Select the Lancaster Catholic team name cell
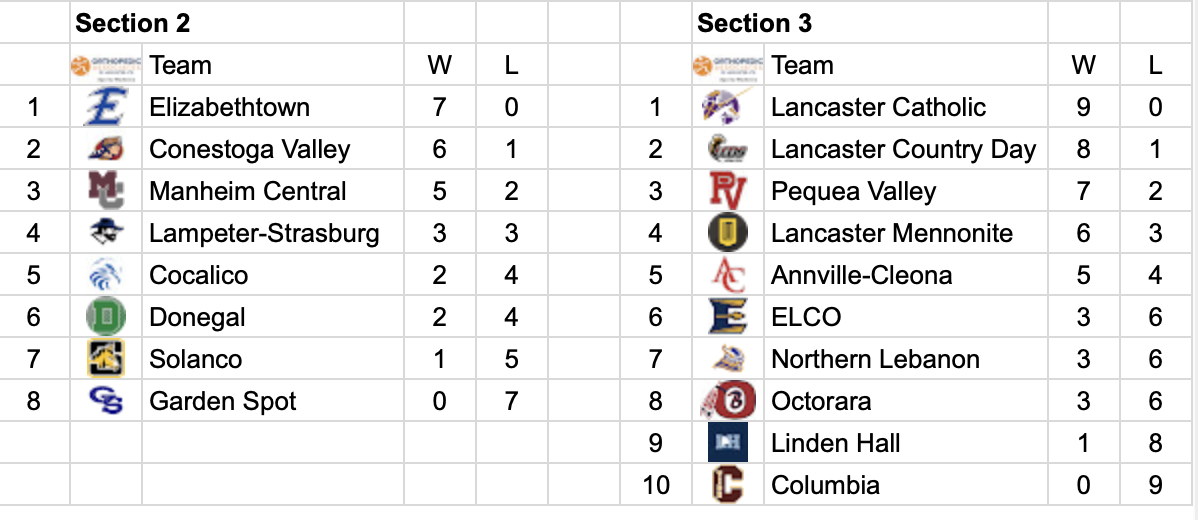 878,107
